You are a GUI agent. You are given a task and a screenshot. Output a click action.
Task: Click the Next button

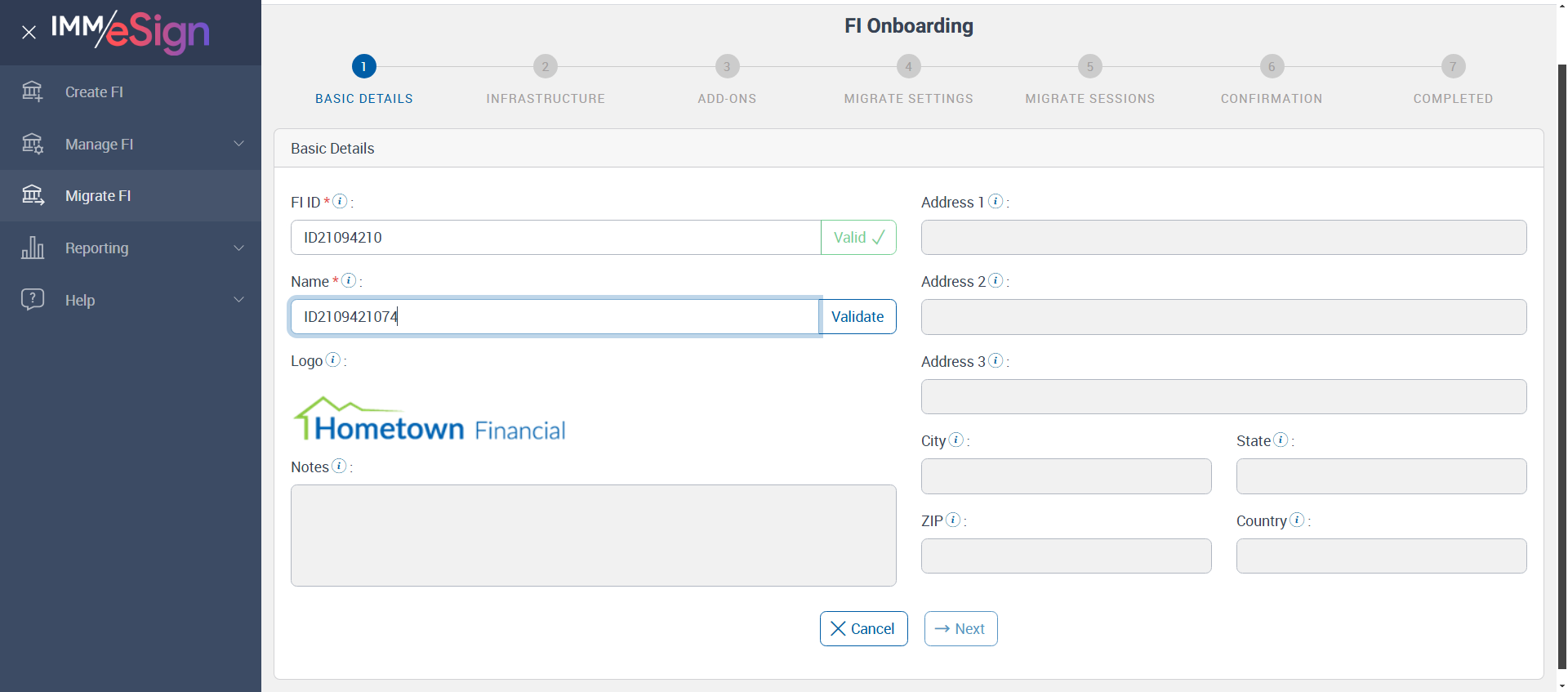(960, 629)
